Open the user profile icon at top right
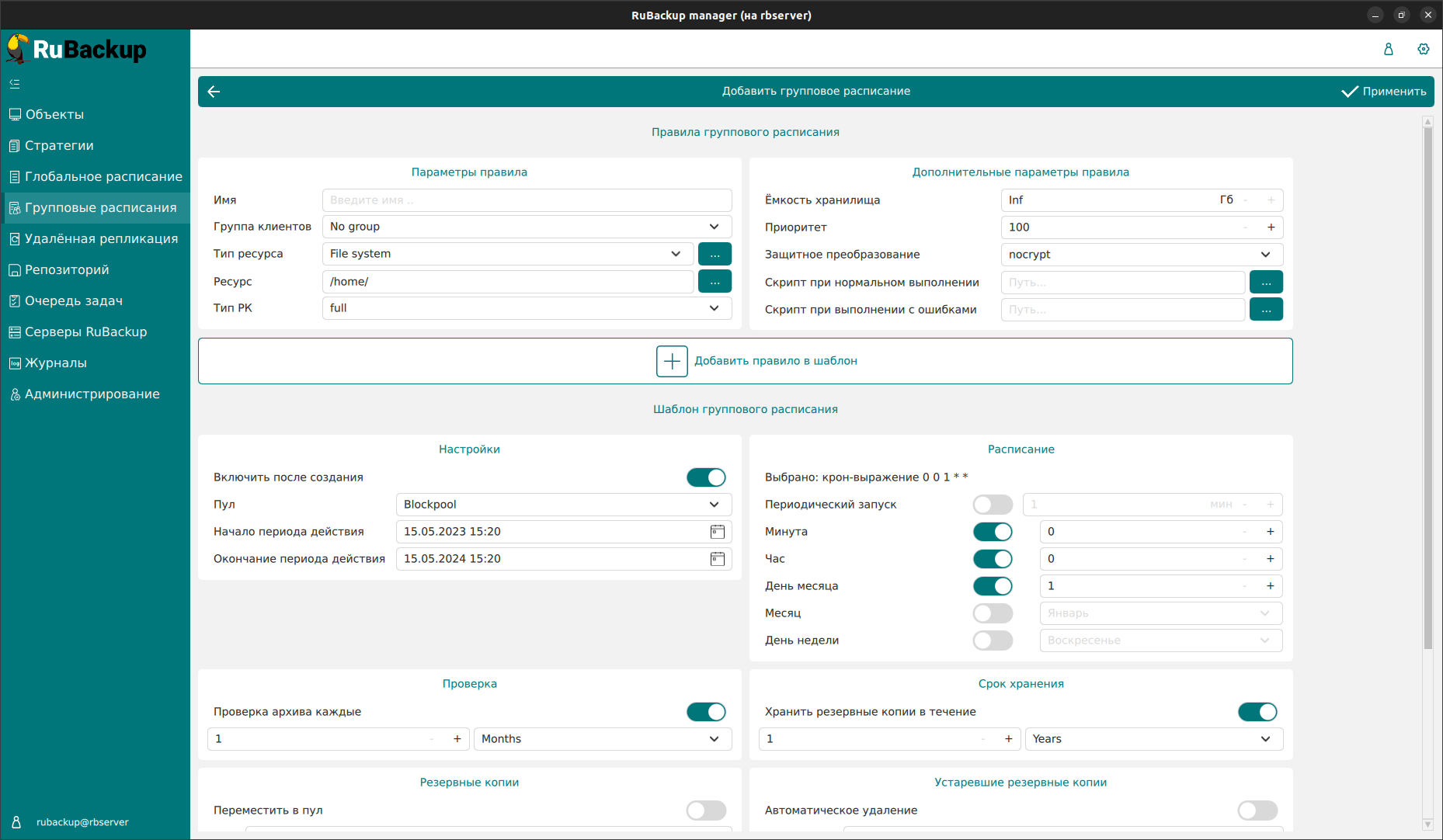 [x=1388, y=49]
